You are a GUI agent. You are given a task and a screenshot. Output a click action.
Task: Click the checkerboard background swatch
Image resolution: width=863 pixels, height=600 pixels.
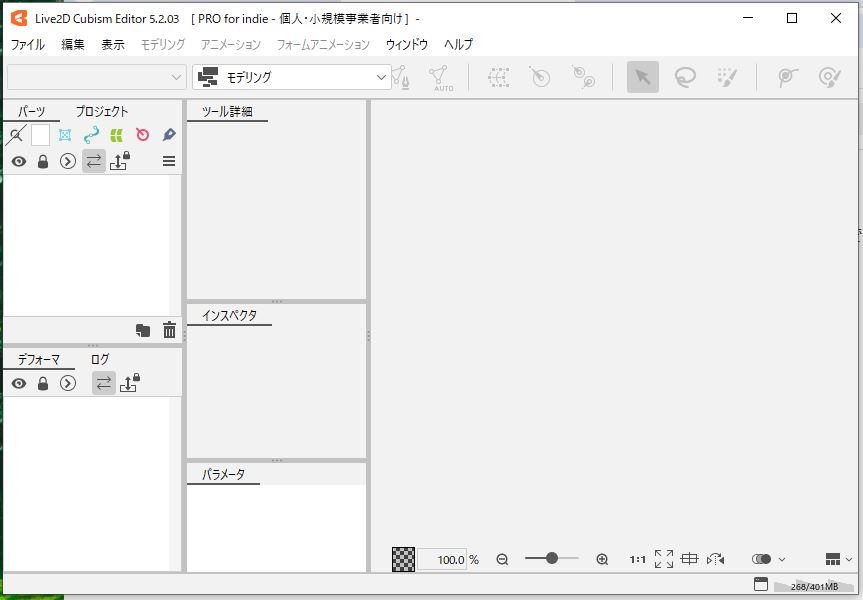coord(403,559)
